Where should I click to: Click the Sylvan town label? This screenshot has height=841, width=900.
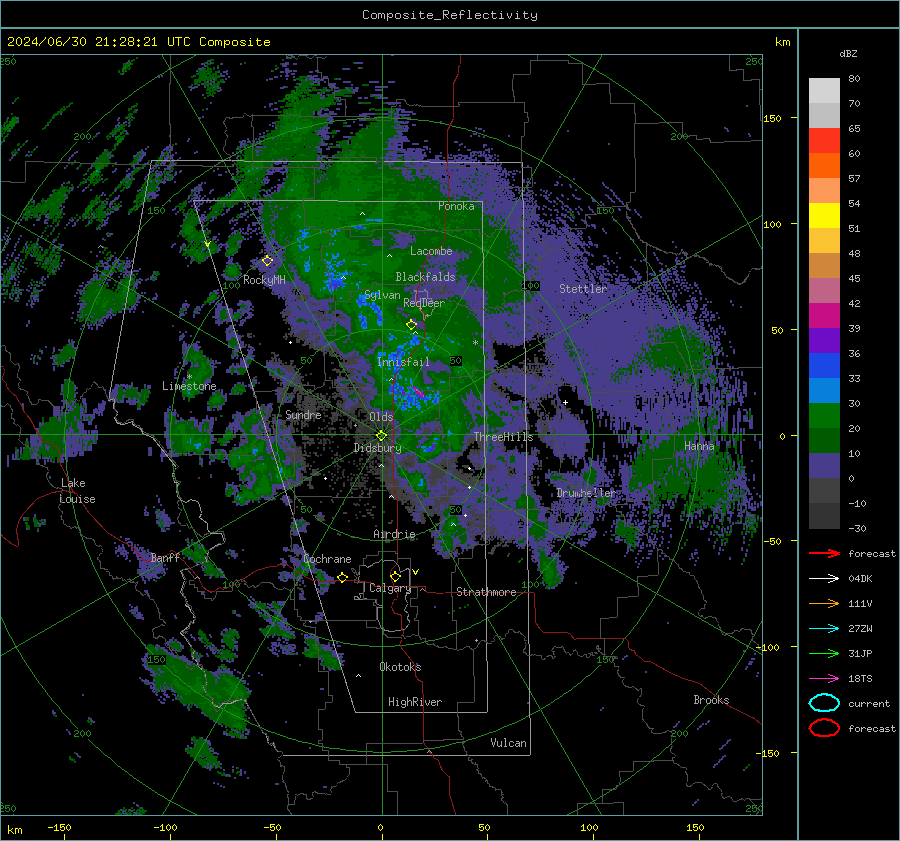tap(382, 295)
